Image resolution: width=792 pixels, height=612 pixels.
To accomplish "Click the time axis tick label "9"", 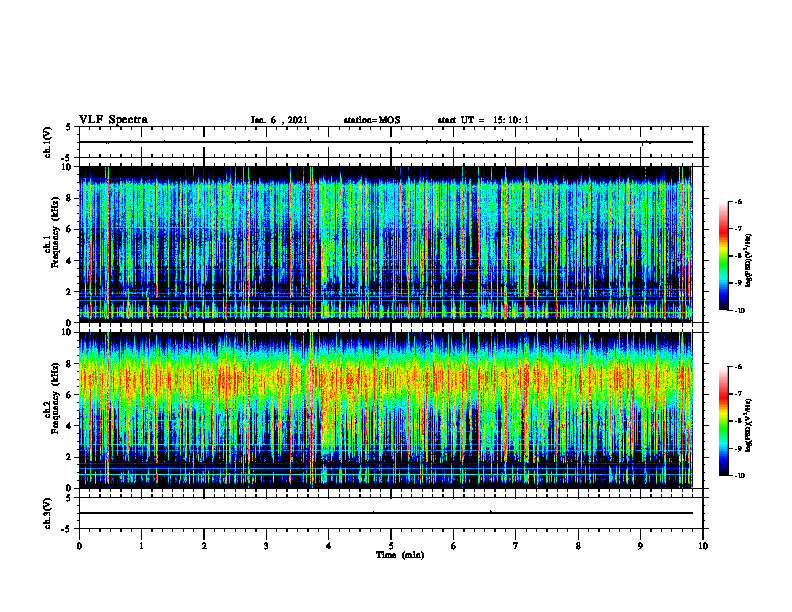I will tap(640, 546).
